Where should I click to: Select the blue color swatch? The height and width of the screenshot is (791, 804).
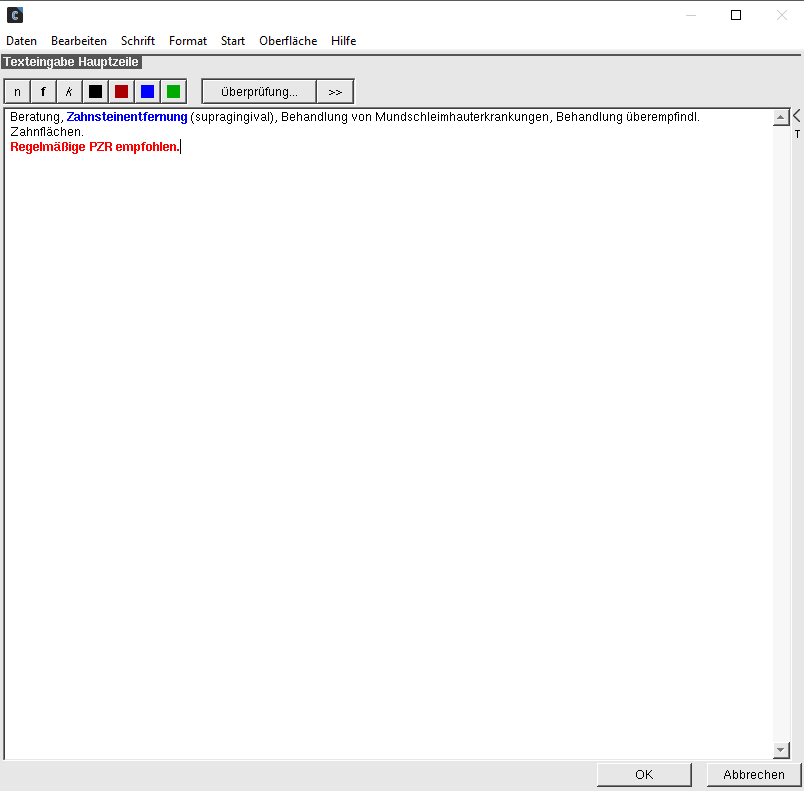[148, 92]
